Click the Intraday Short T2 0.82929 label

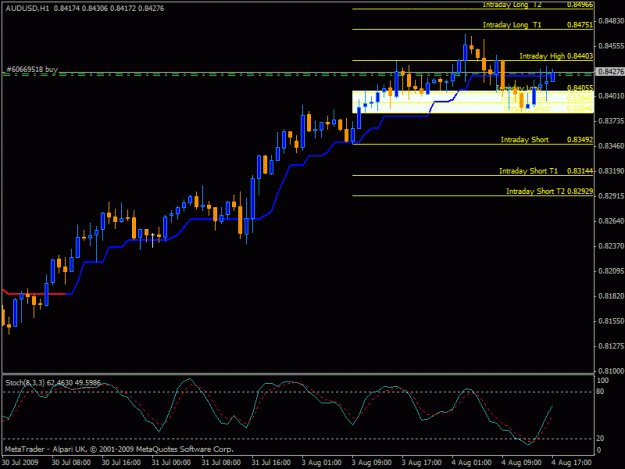pos(549,191)
